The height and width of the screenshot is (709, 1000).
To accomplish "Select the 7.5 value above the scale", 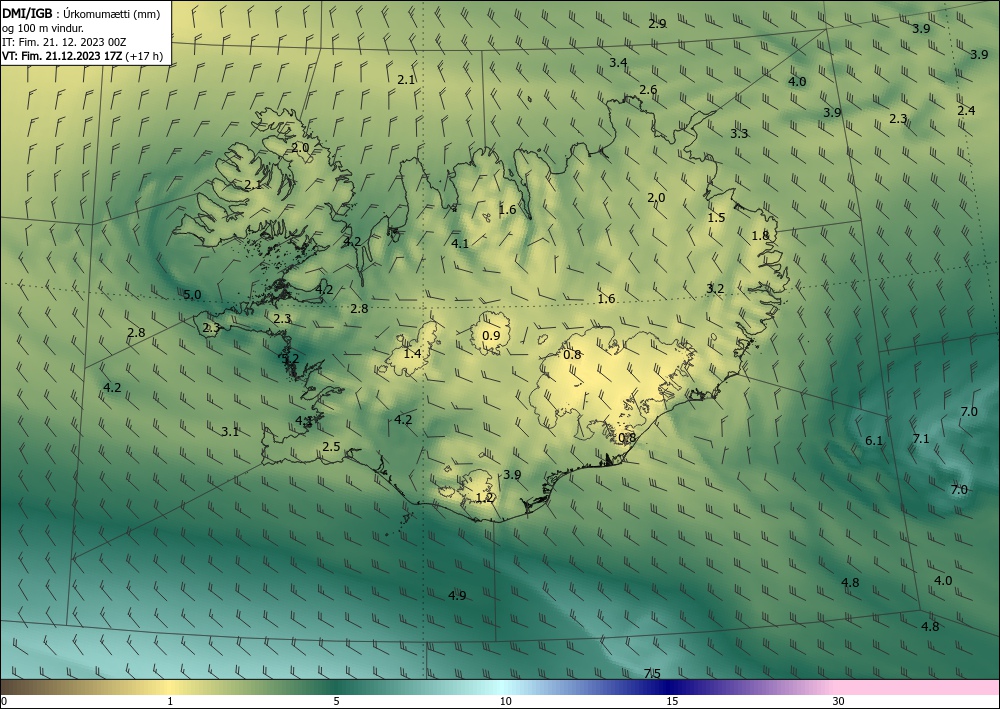I will coord(652,673).
